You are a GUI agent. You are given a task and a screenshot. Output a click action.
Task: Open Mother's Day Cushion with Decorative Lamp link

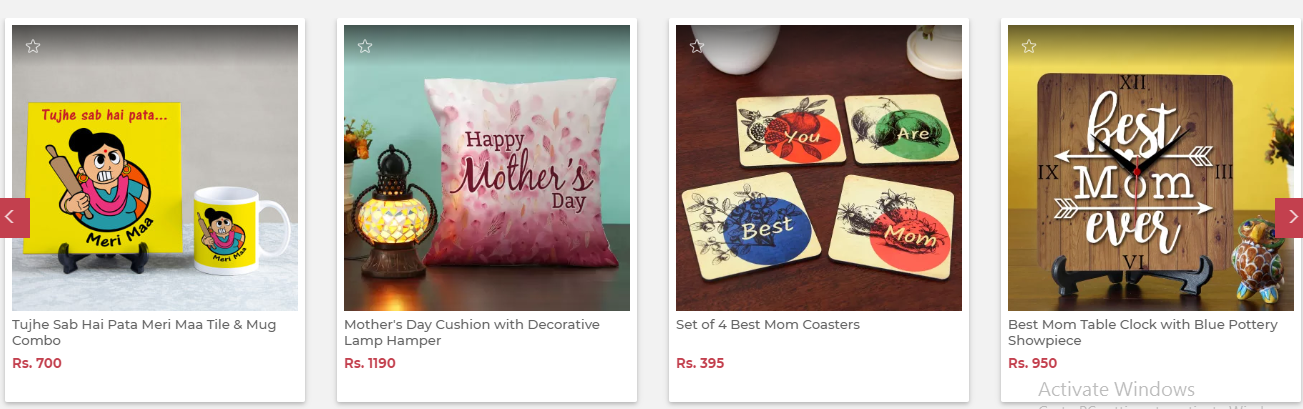(472, 332)
